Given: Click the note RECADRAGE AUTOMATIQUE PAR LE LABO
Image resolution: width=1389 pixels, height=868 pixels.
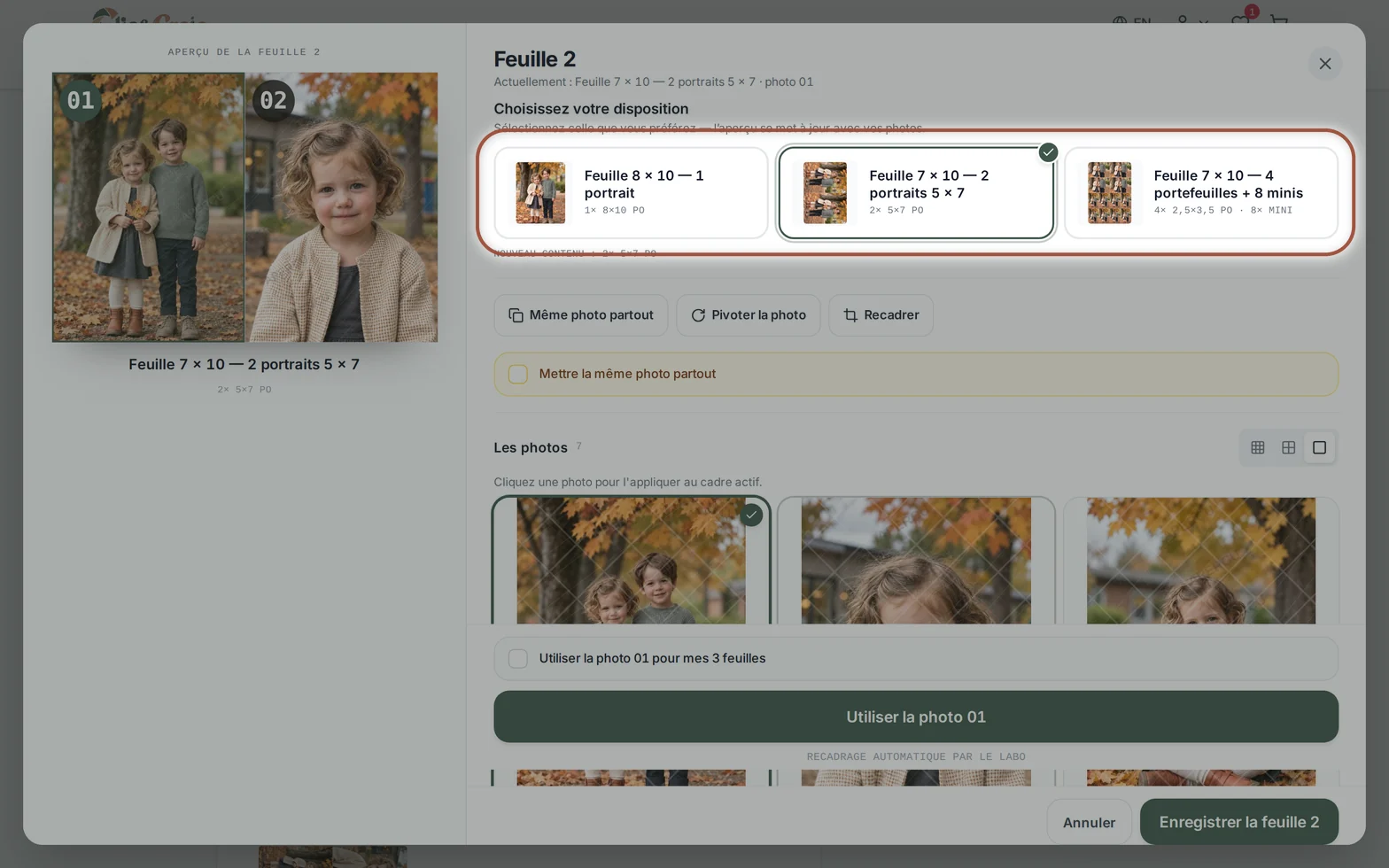Looking at the screenshot, I should tap(916, 756).
